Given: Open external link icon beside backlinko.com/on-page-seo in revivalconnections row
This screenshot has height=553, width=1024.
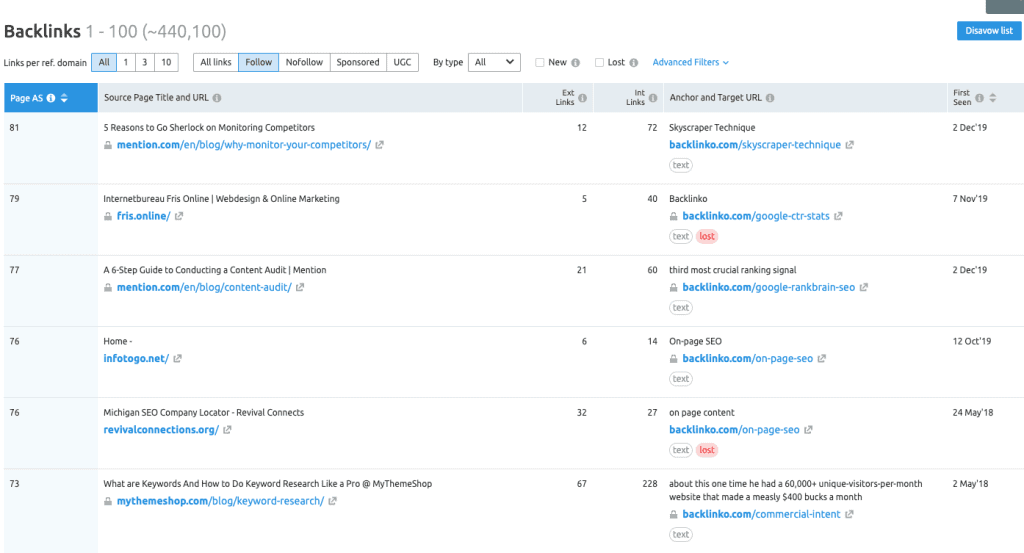Looking at the screenshot, I should (x=808, y=430).
